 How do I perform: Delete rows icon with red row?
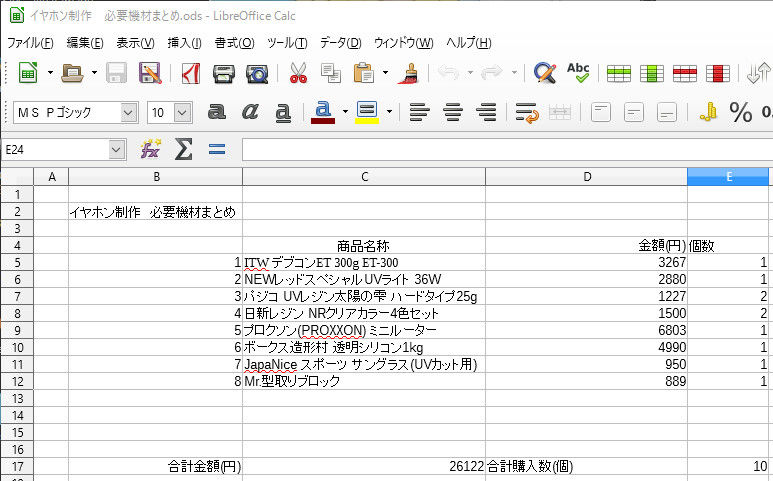coord(685,73)
